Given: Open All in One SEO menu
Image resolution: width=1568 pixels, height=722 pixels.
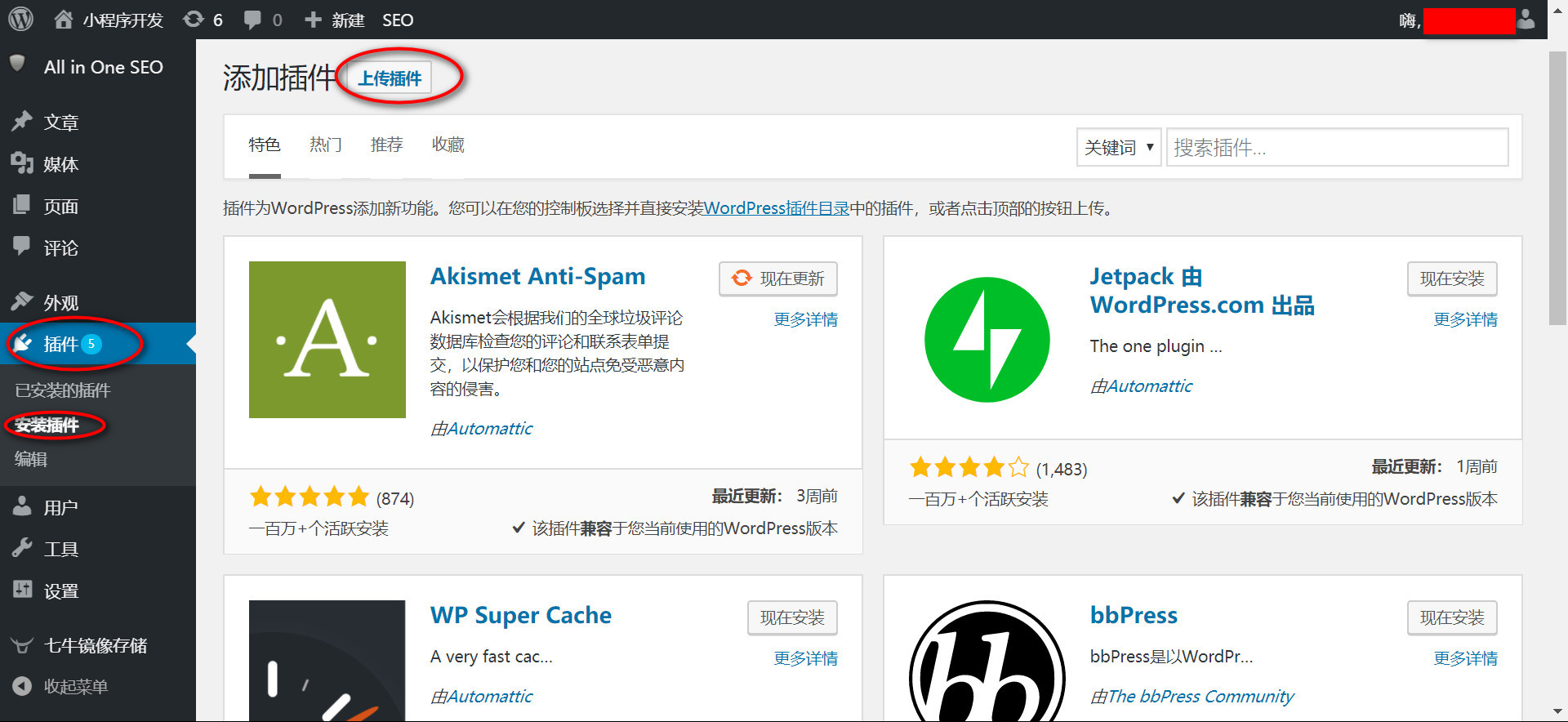Looking at the screenshot, I should pyautogui.click(x=98, y=67).
